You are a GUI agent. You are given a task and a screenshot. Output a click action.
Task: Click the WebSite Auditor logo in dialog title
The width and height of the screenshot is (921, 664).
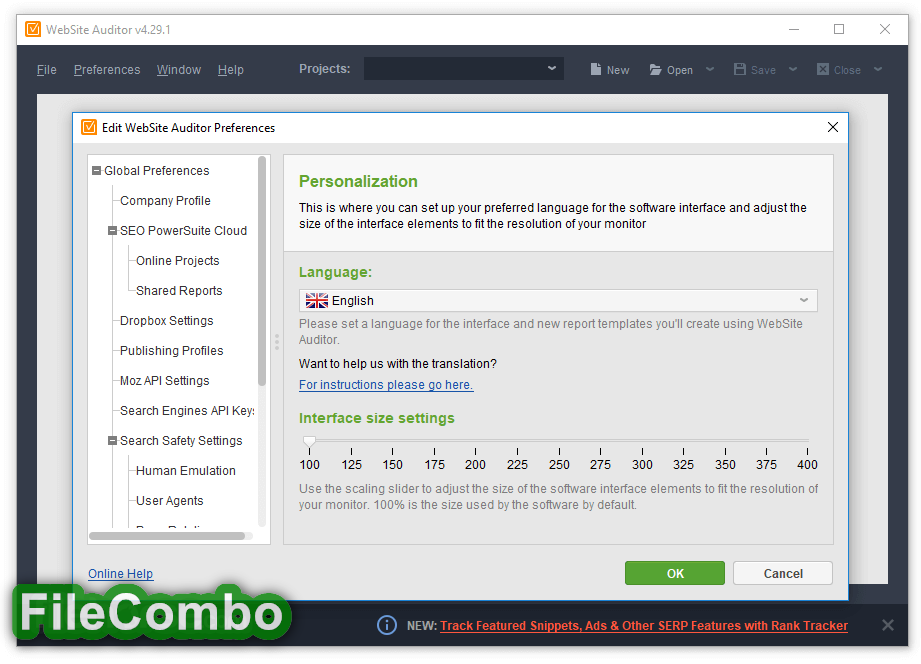(x=89, y=127)
